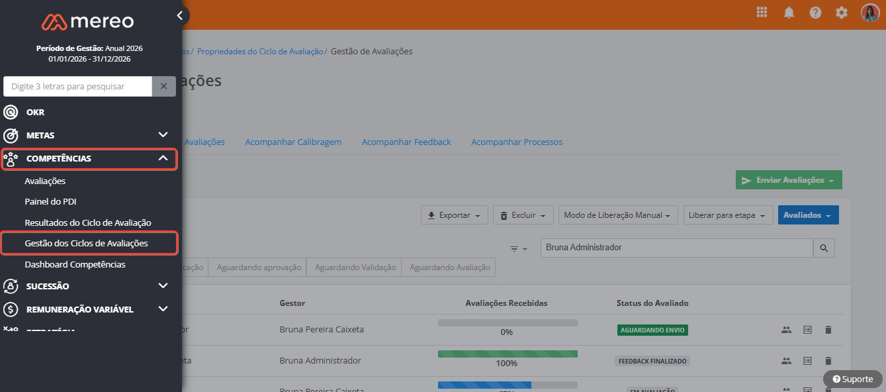Collapse the Competências menu chevron
Viewport: 886px width, 392px height.
pos(163,159)
